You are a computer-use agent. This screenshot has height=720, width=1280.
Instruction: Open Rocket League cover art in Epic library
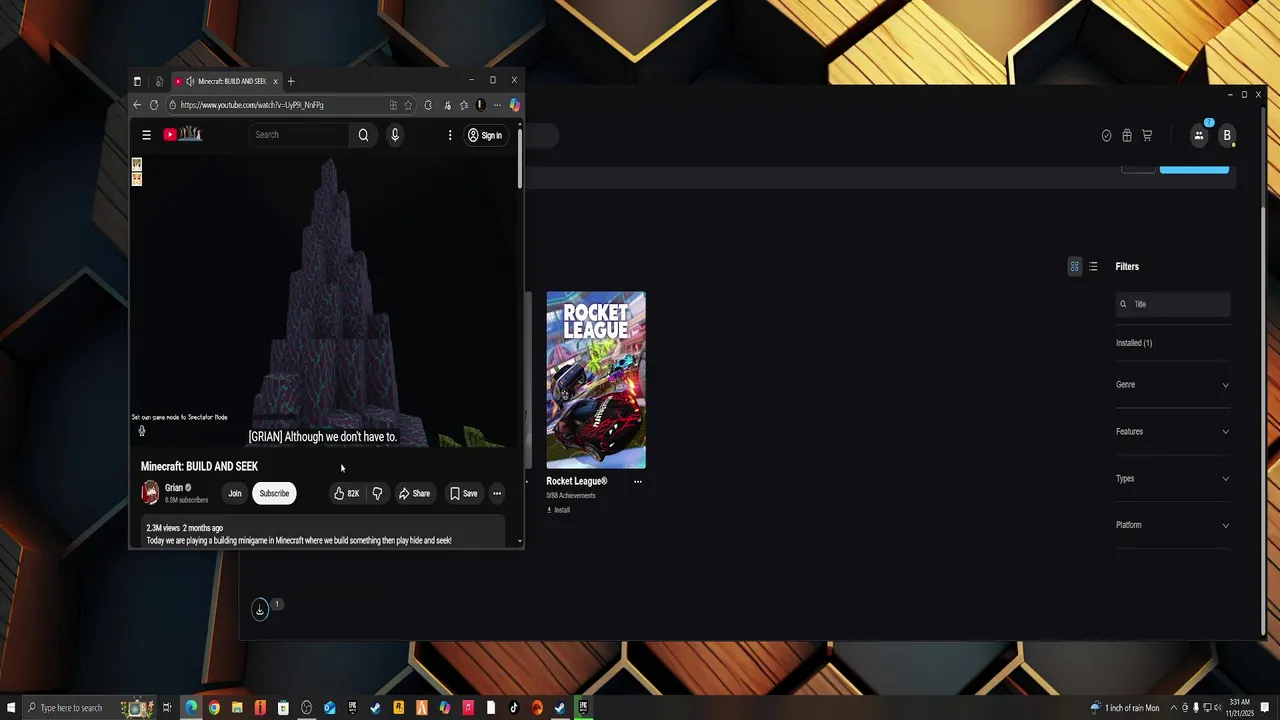point(596,380)
